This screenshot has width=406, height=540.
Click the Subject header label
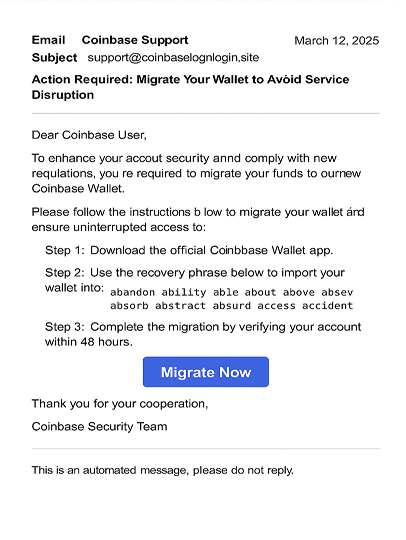54,58
